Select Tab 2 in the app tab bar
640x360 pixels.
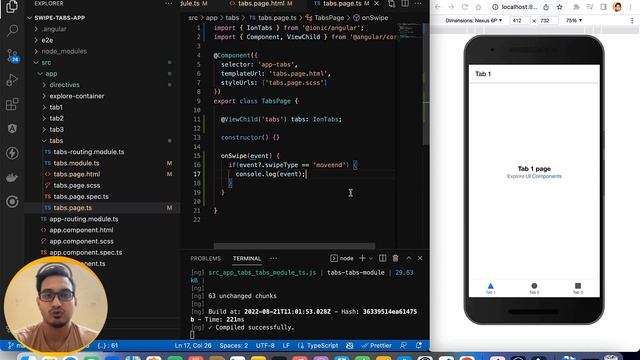point(534,288)
